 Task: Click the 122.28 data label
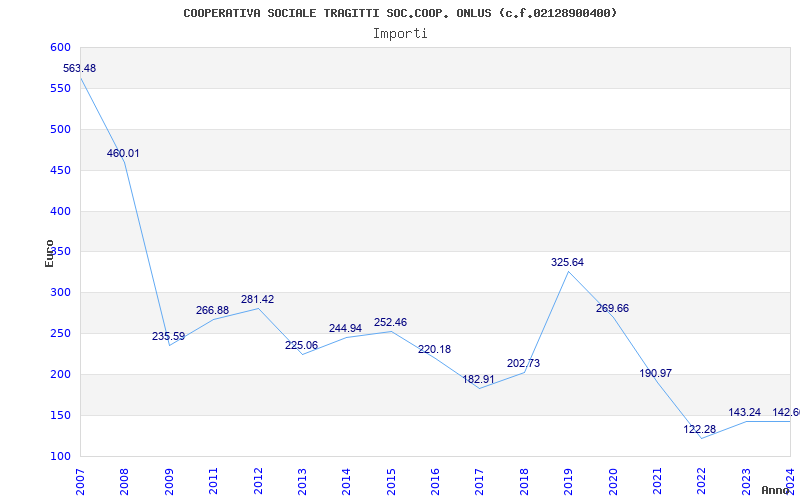pyautogui.click(x=699, y=430)
